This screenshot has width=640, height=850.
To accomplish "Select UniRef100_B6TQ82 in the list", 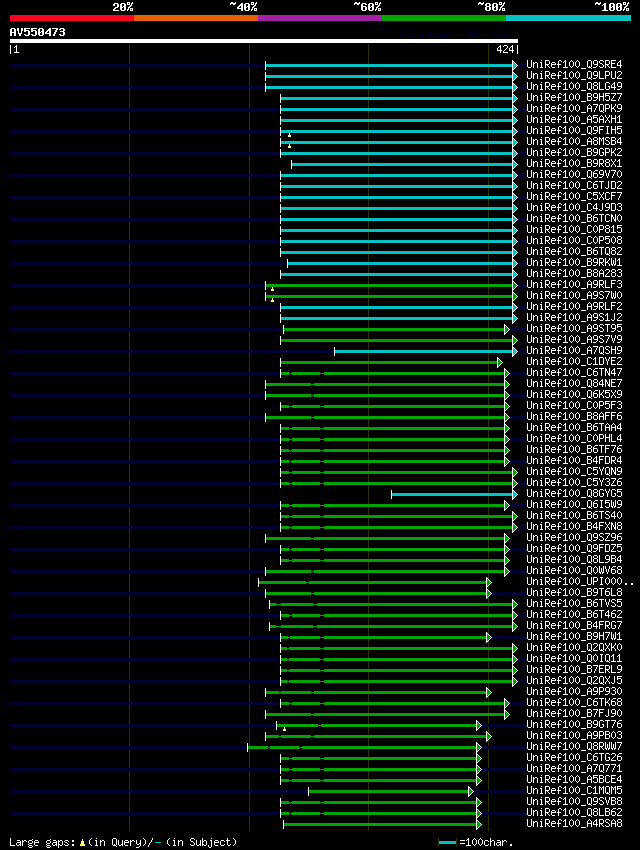I will [574, 252].
